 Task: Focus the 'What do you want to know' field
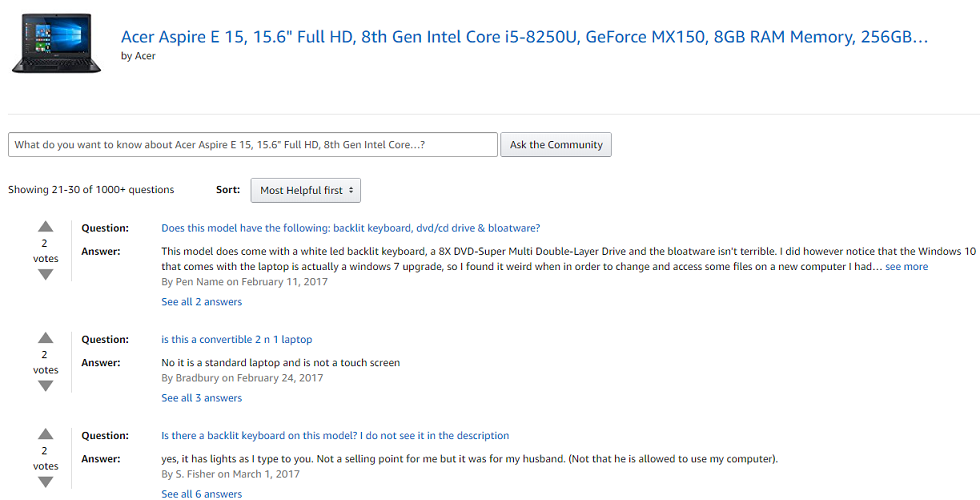click(253, 144)
